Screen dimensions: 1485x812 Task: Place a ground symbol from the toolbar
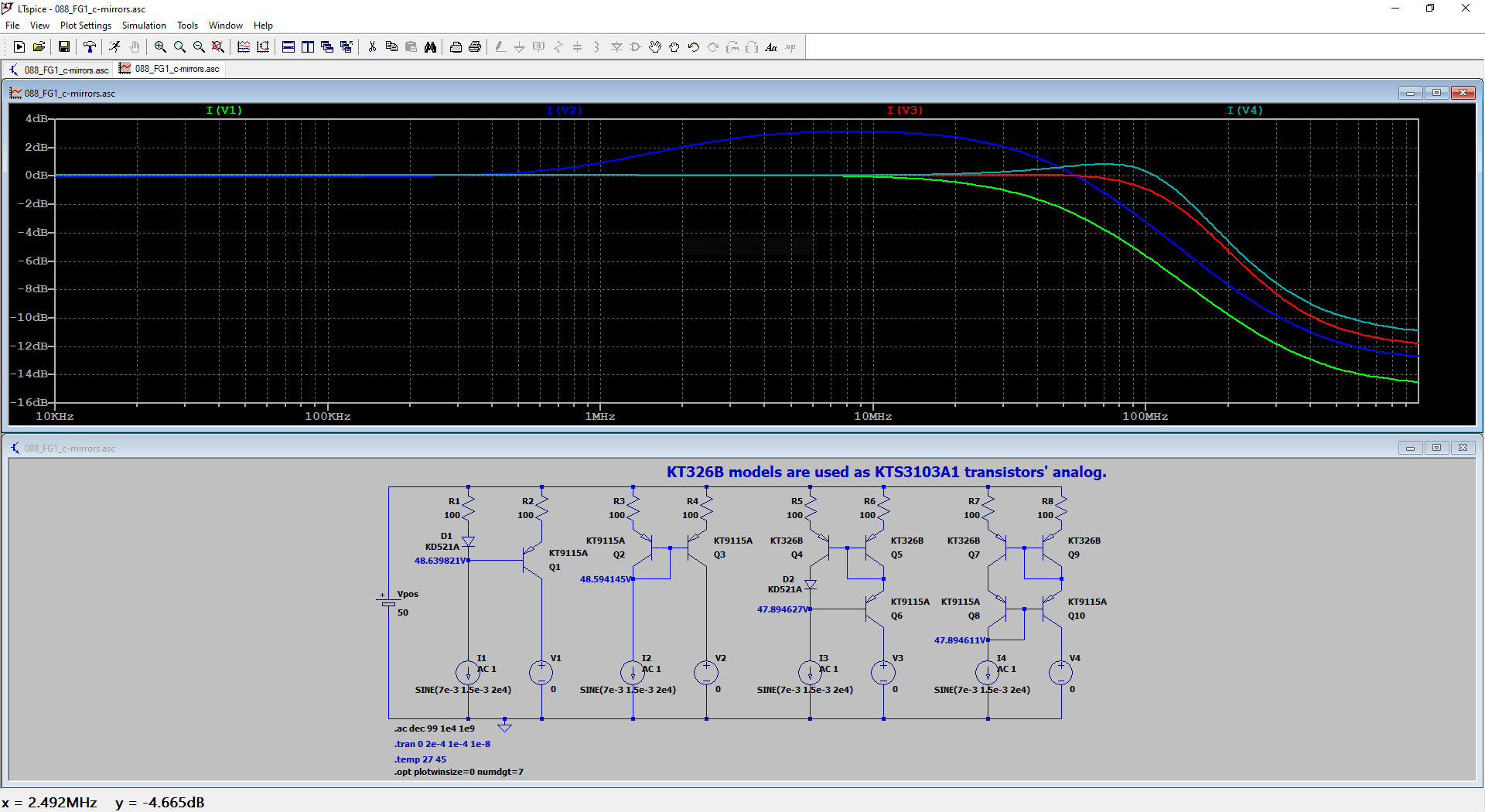click(x=520, y=47)
